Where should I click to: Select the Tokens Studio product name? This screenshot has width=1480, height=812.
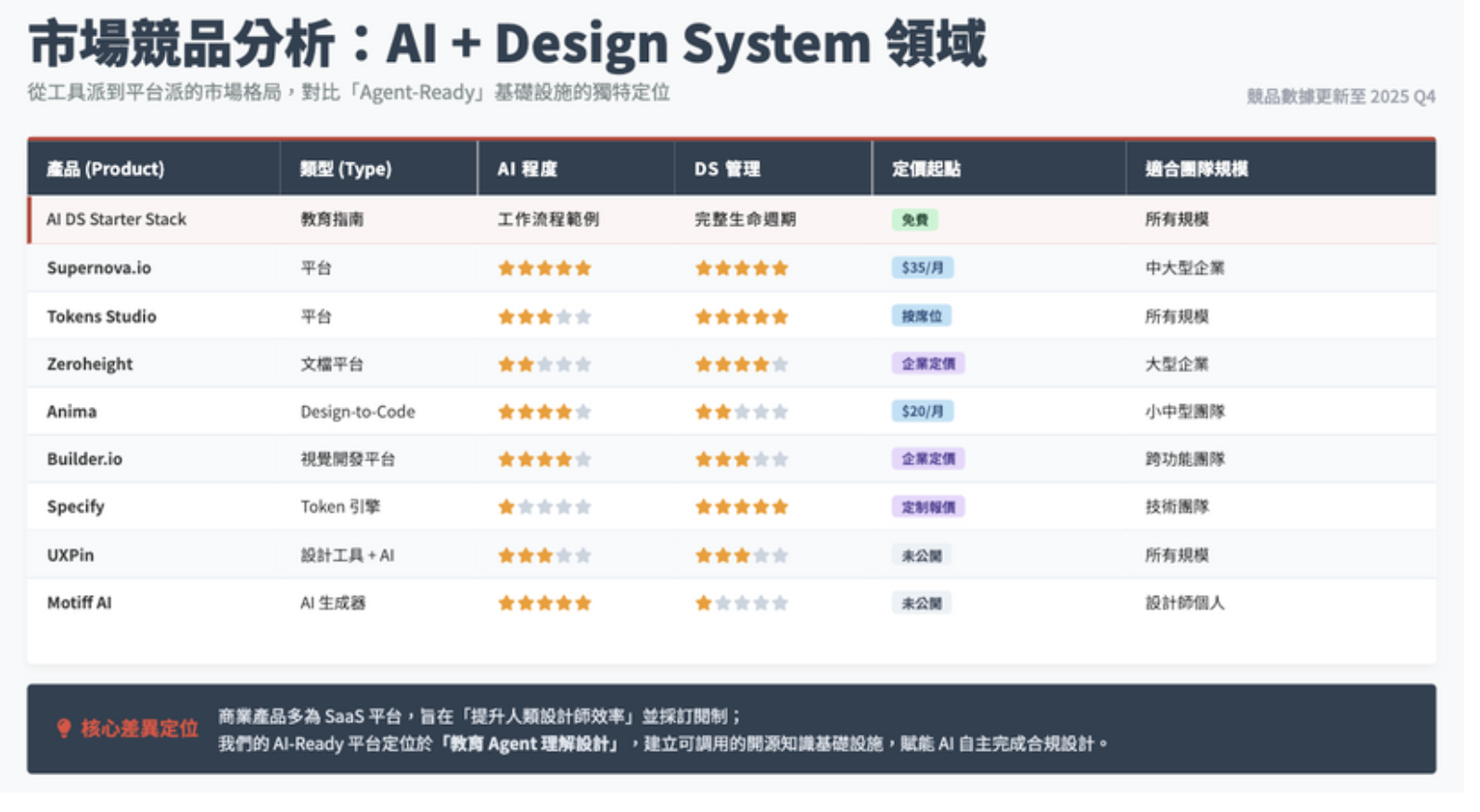102,316
